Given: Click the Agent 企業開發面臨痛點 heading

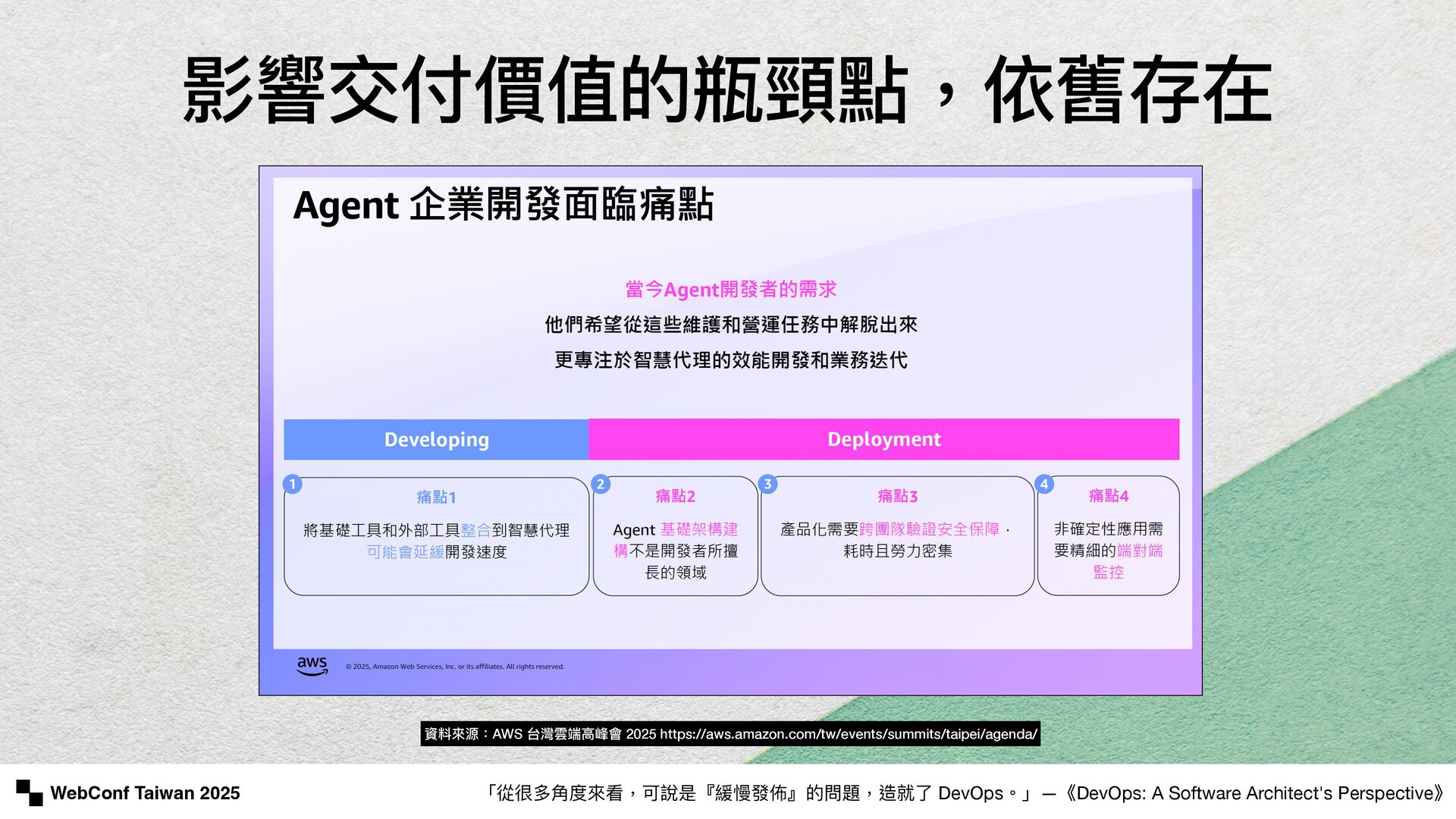Looking at the screenshot, I should [x=503, y=205].
